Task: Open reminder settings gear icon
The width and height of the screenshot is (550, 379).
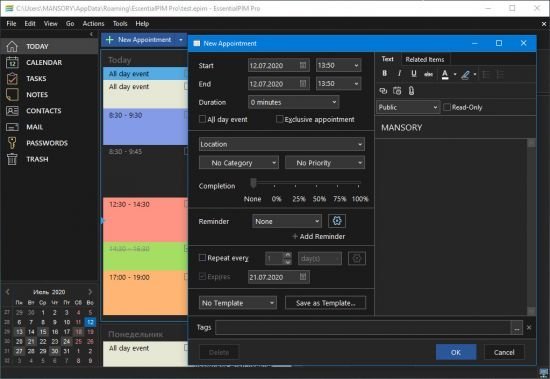Action: (337, 221)
